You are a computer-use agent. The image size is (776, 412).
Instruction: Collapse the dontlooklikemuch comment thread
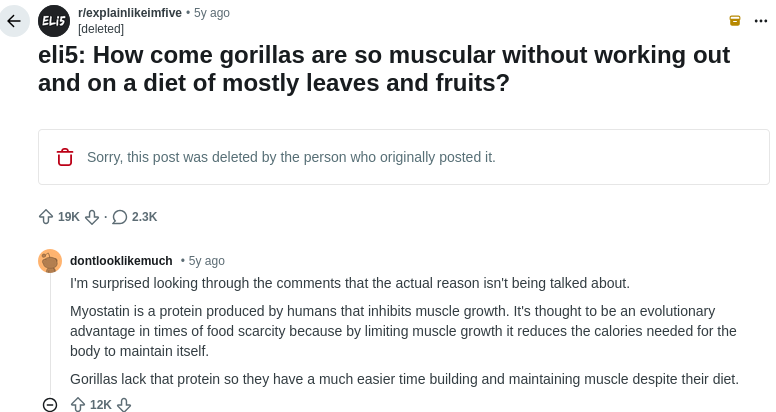pos(50,404)
